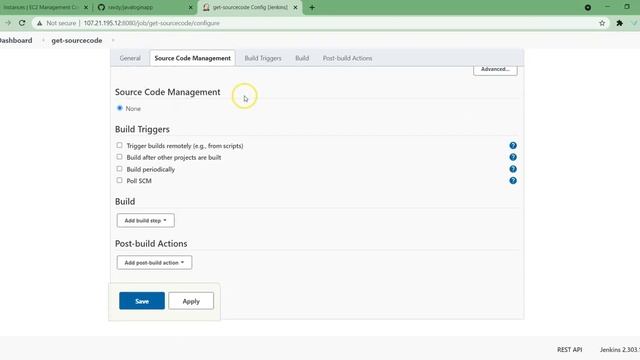Expand the Add build step dropdown
The width and height of the screenshot is (640, 360).
pyautogui.click(x=146, y=220)
